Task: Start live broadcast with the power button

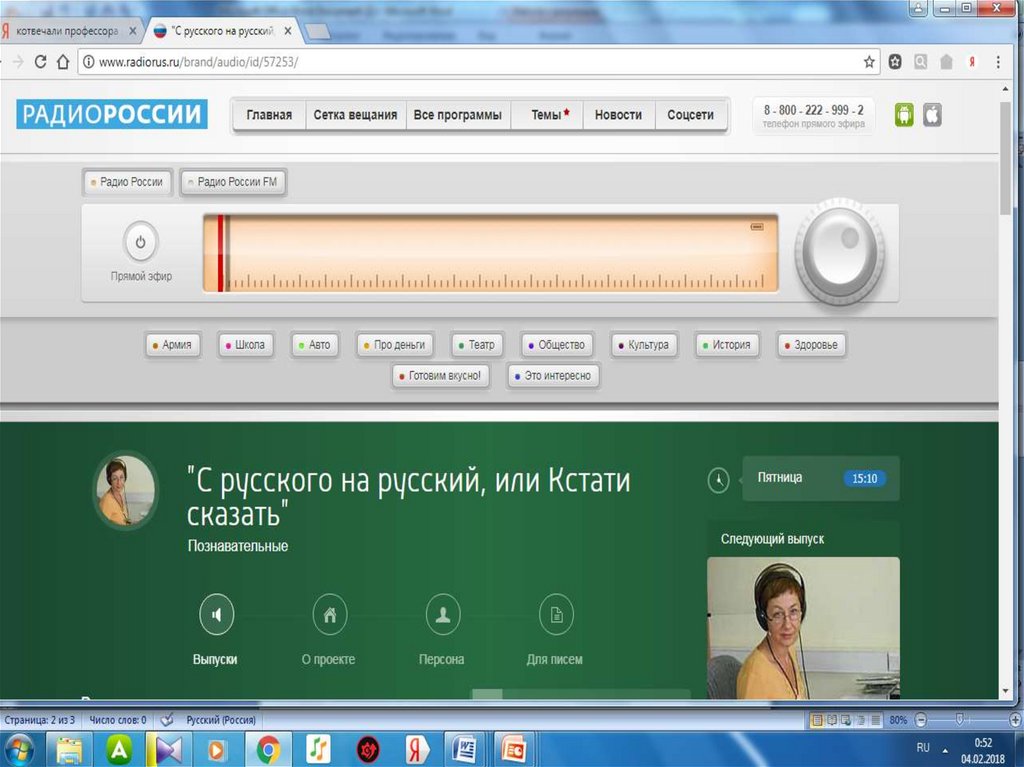Action: pyautogui.click(x=140, y=242)
